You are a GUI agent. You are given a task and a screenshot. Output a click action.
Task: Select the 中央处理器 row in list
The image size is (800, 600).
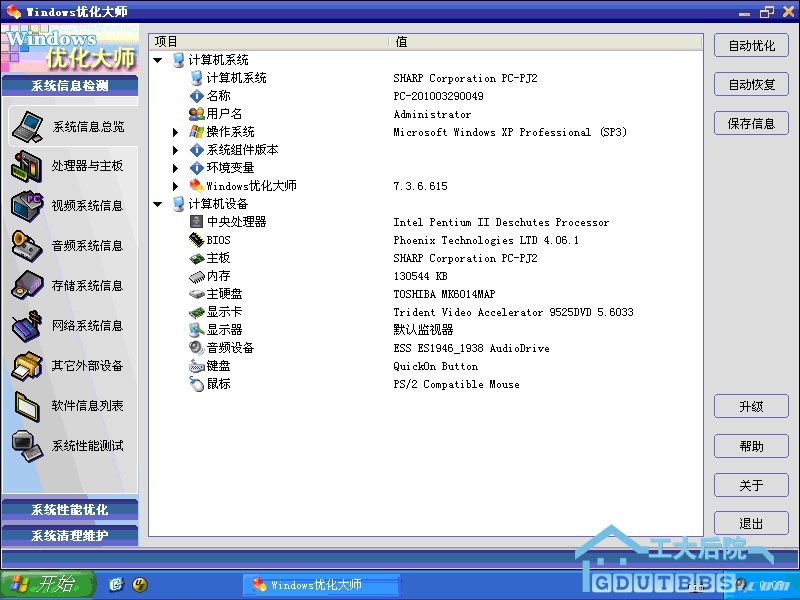(x=236, y=222)
